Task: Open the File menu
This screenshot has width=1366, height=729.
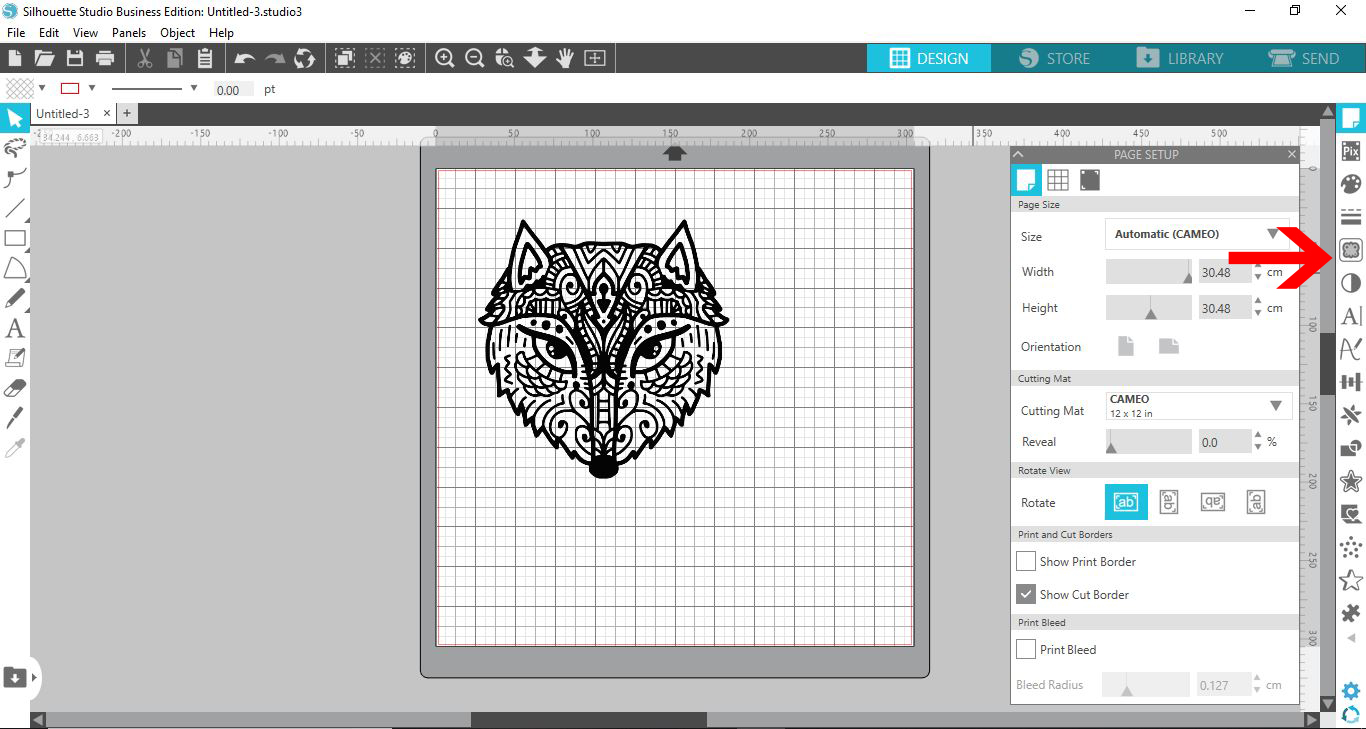Action: (x=16, y=32)
